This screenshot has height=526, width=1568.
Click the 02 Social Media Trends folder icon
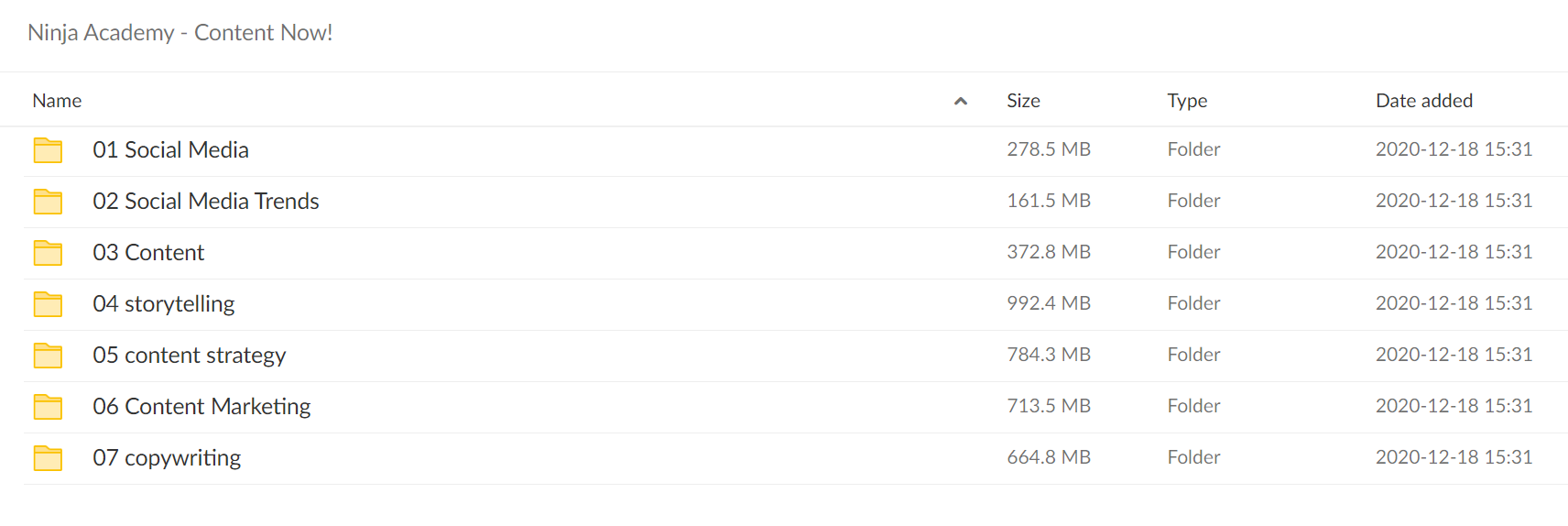click(x=48, y=202)
